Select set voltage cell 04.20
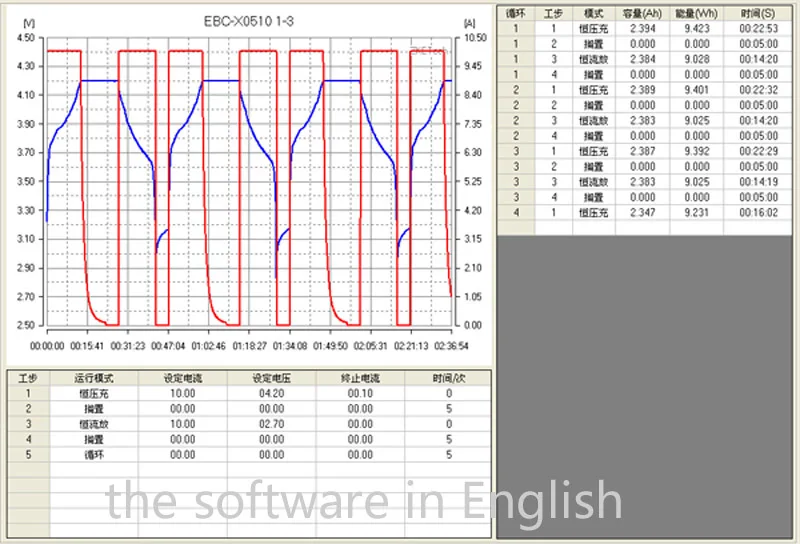800x544 pixels. point(271,393)
